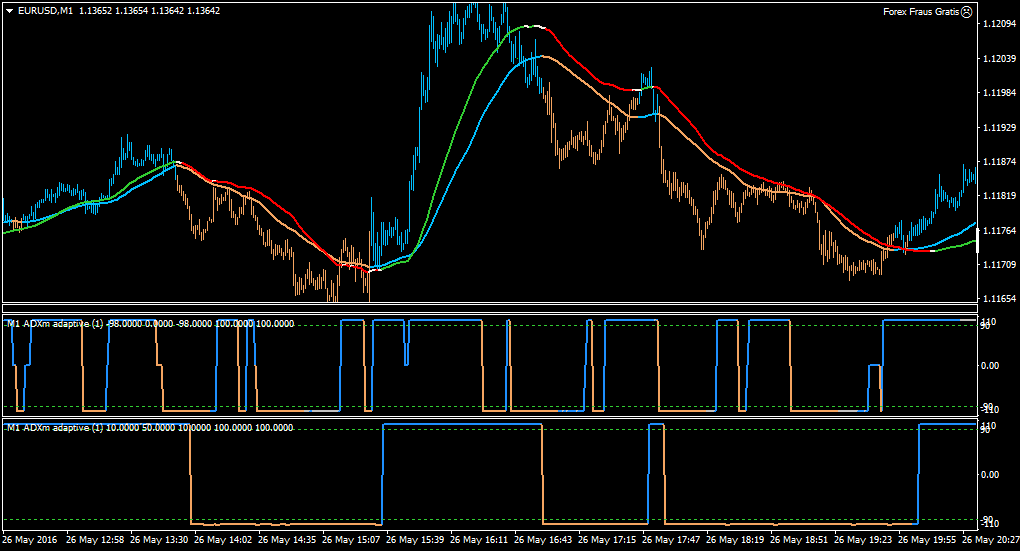Click the 1.12039 price scale label

point(1000,59)
